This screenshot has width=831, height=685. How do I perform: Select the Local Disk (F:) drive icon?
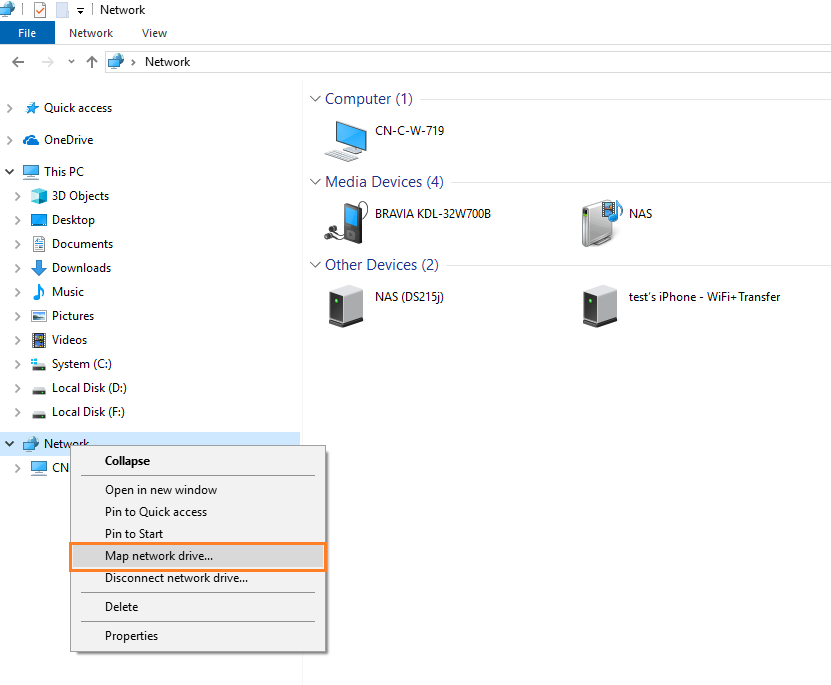pos(39,414)
